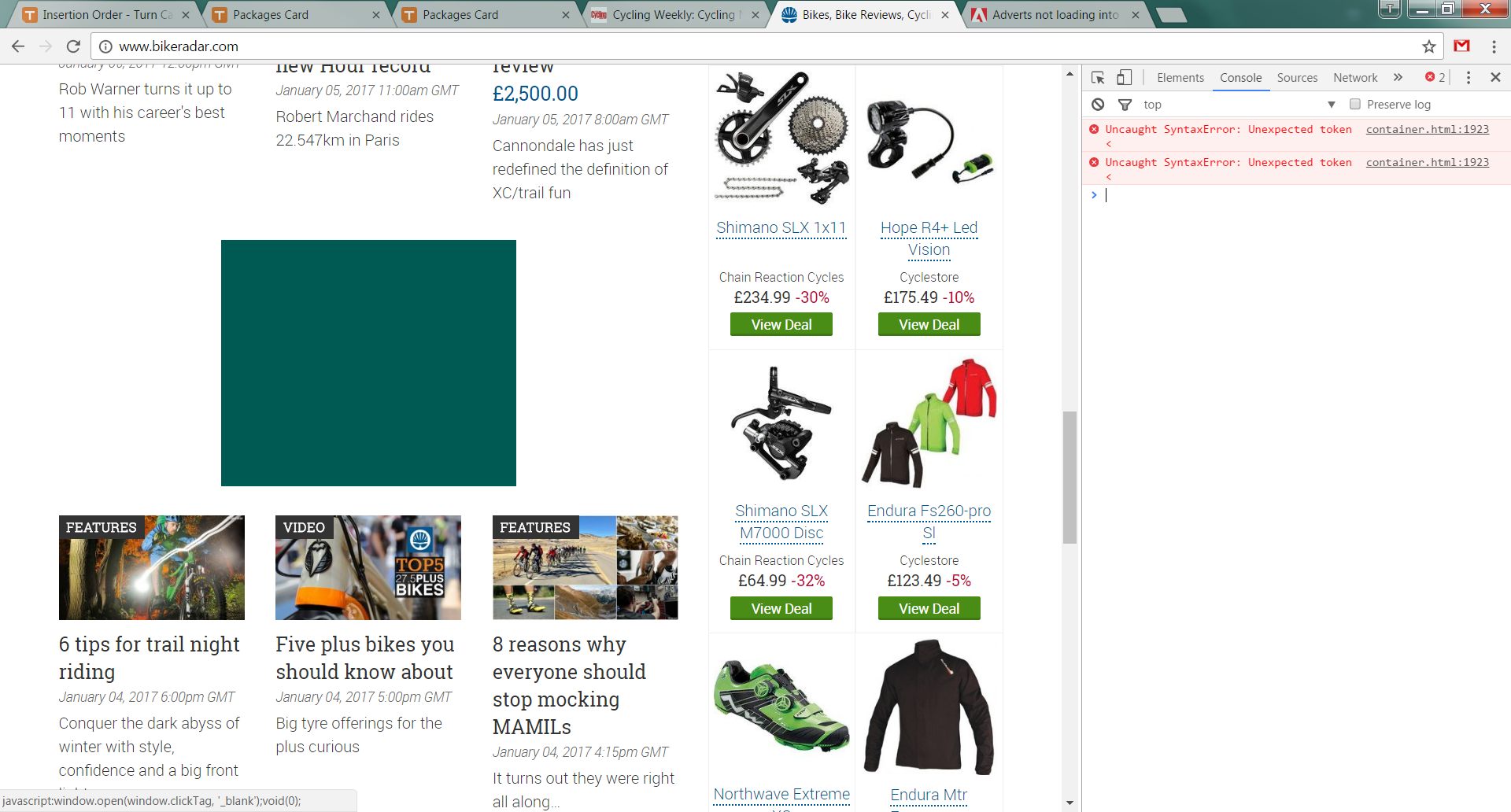This screenshot has height=812, width=1511.
Task: Go back using the browser back arrow
Action: coord(18,46)
